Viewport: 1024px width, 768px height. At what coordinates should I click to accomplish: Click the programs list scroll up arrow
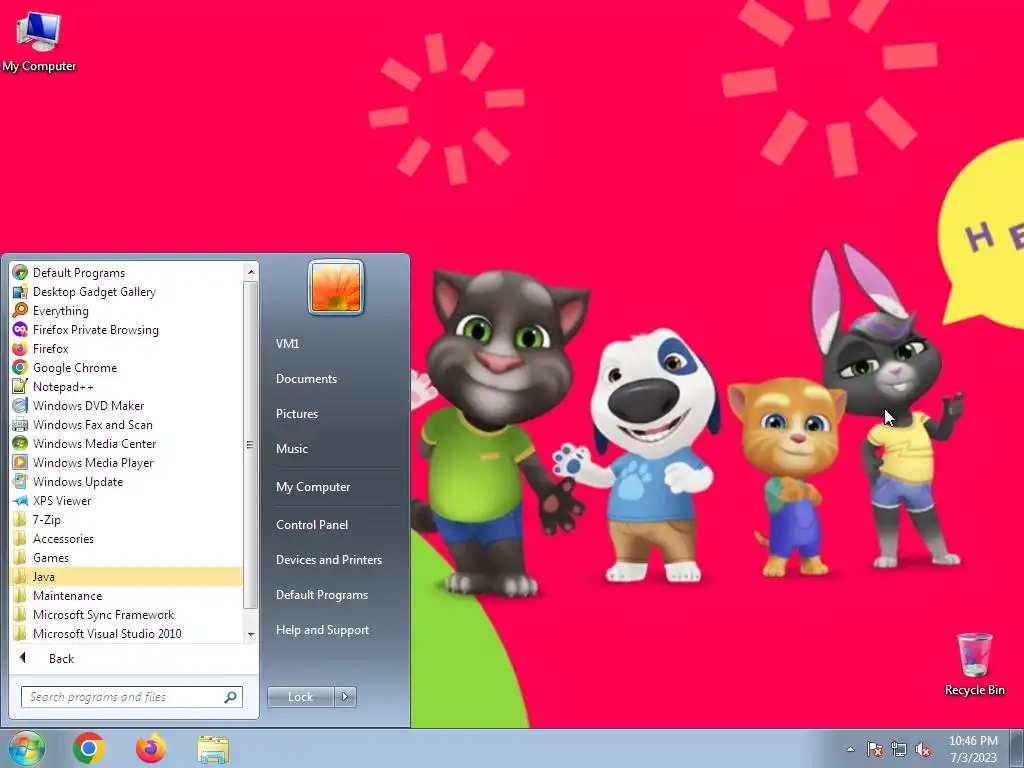(251, 272)
